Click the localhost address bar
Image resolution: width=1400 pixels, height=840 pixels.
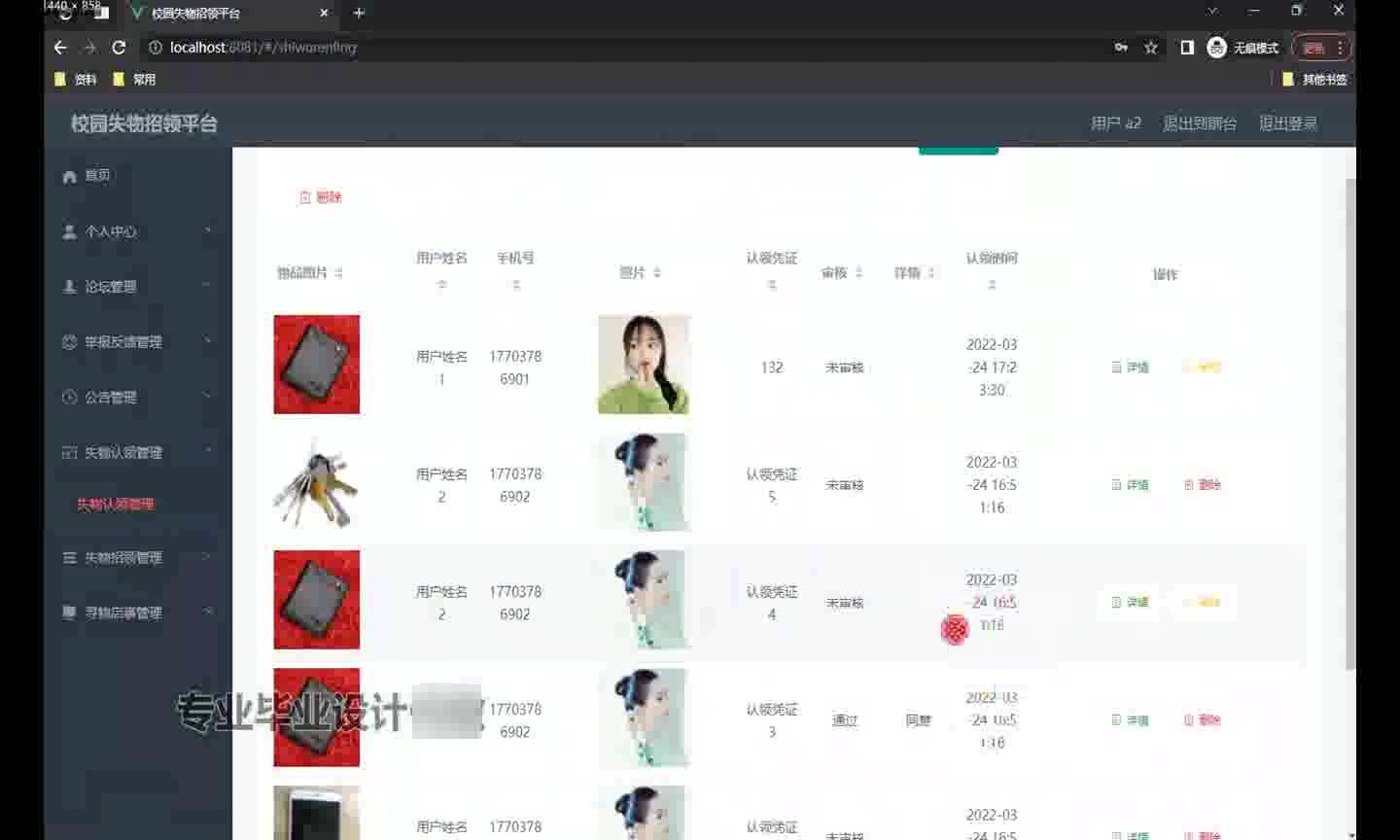622,48
